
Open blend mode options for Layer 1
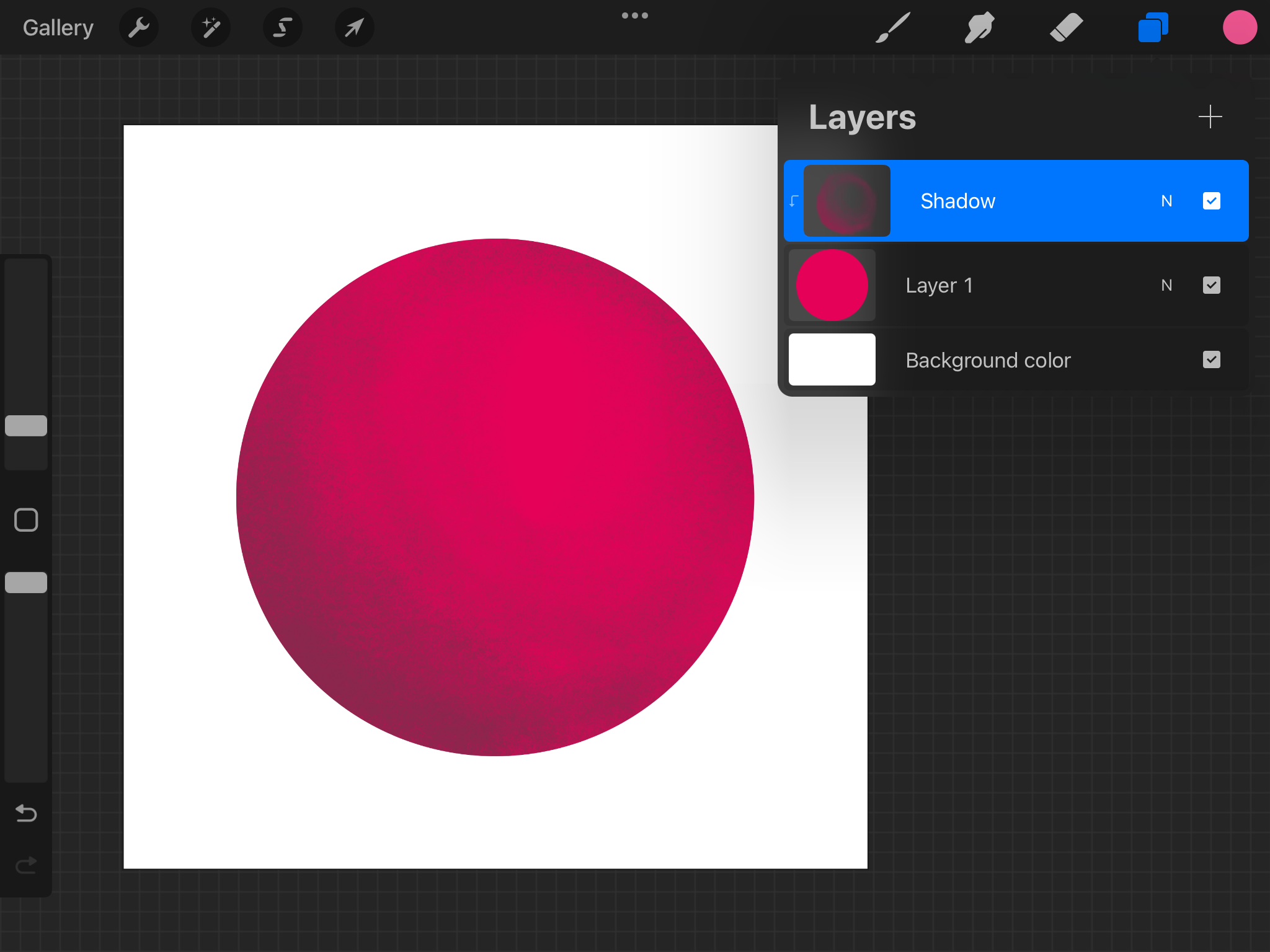pos(1166,285)
